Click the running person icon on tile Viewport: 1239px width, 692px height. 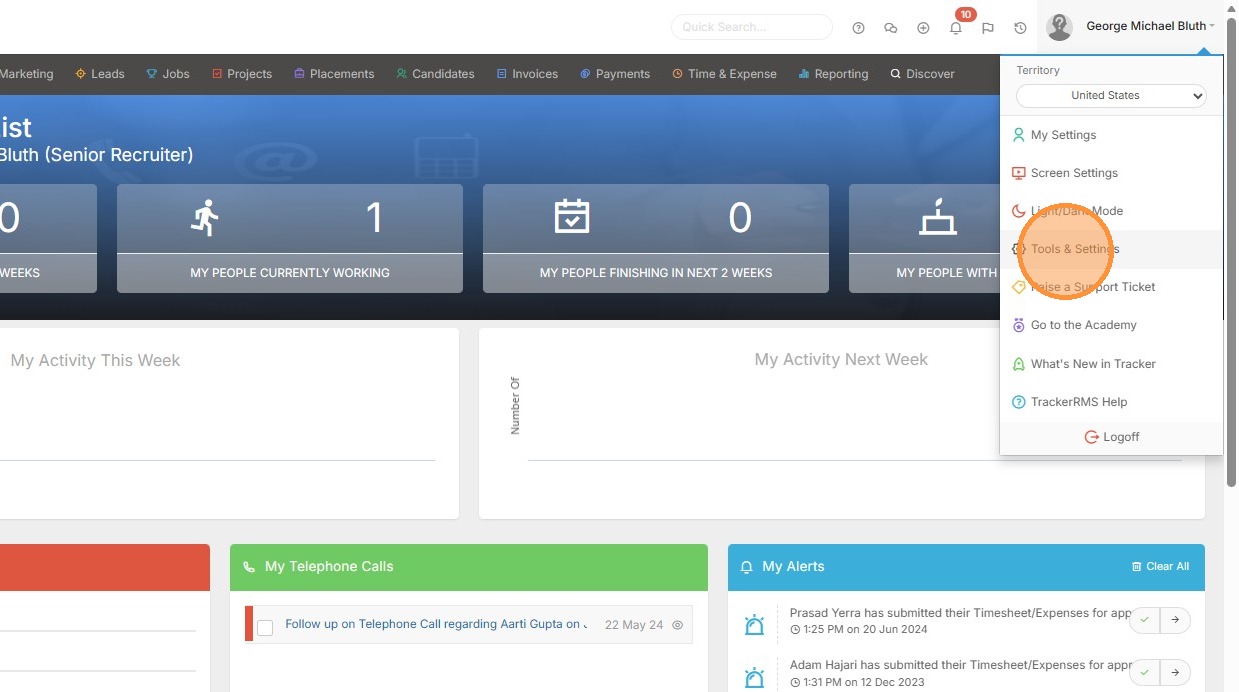coord(205,217)
